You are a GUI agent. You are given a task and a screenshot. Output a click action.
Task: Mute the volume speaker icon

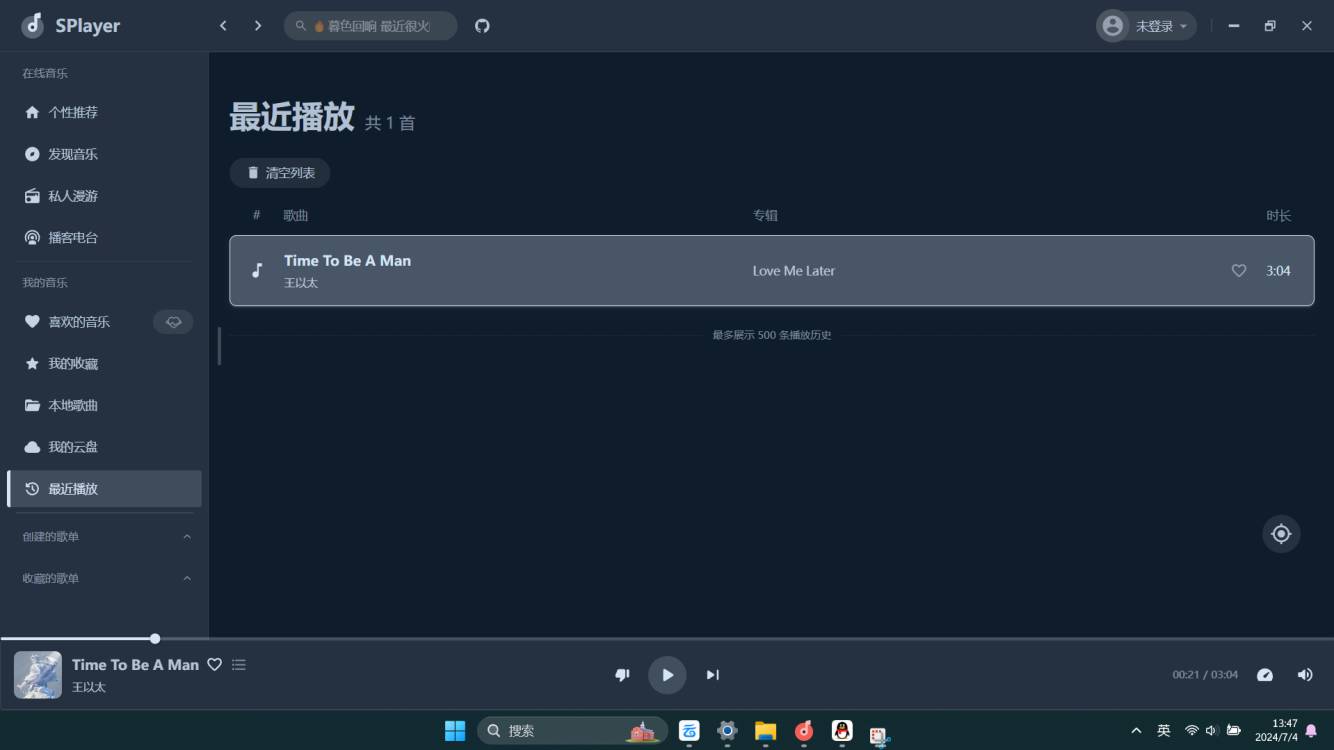pos(1305,675)
